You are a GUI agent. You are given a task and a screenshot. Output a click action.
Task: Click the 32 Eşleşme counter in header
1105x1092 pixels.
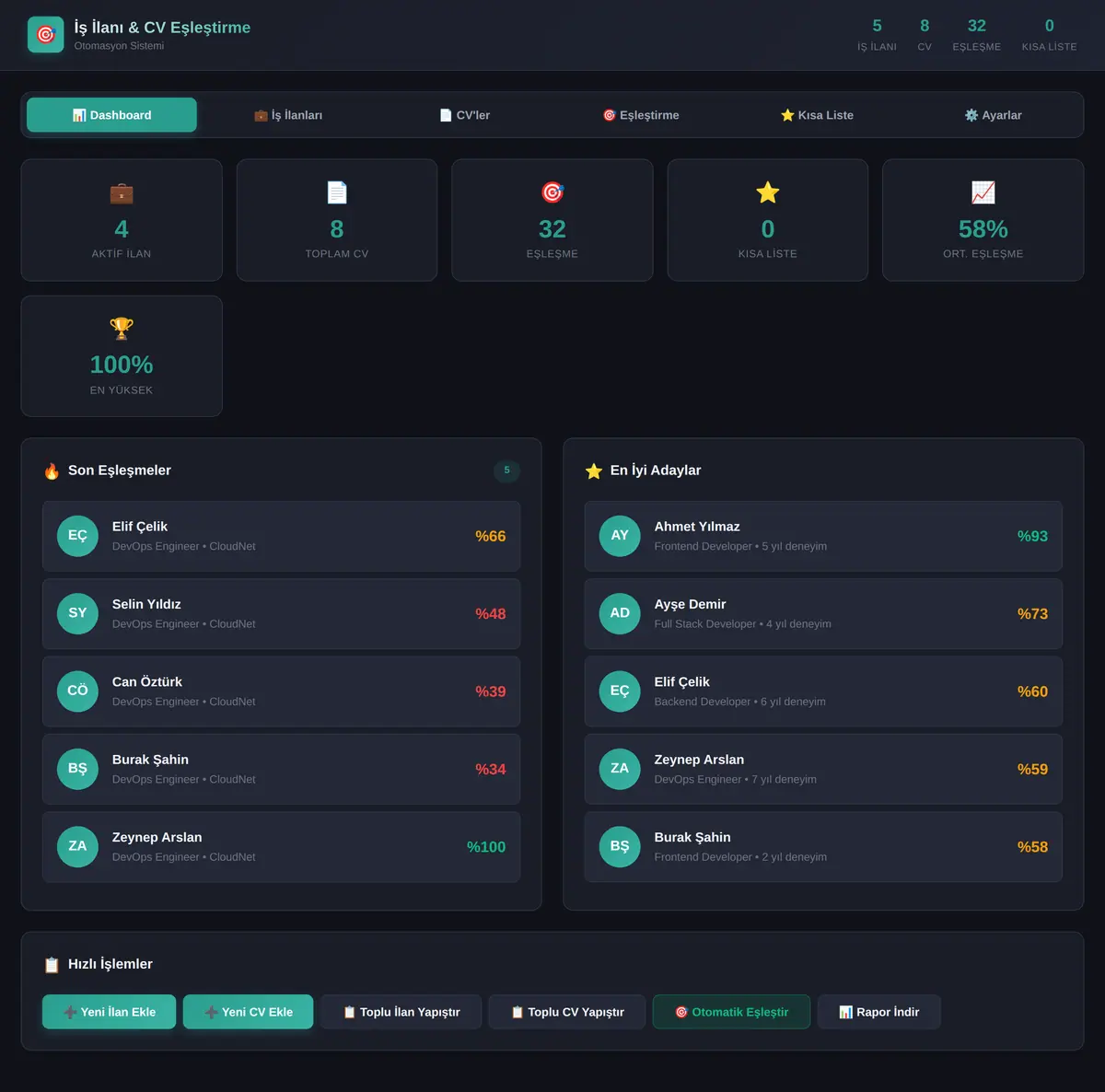(x=977, y=34)
